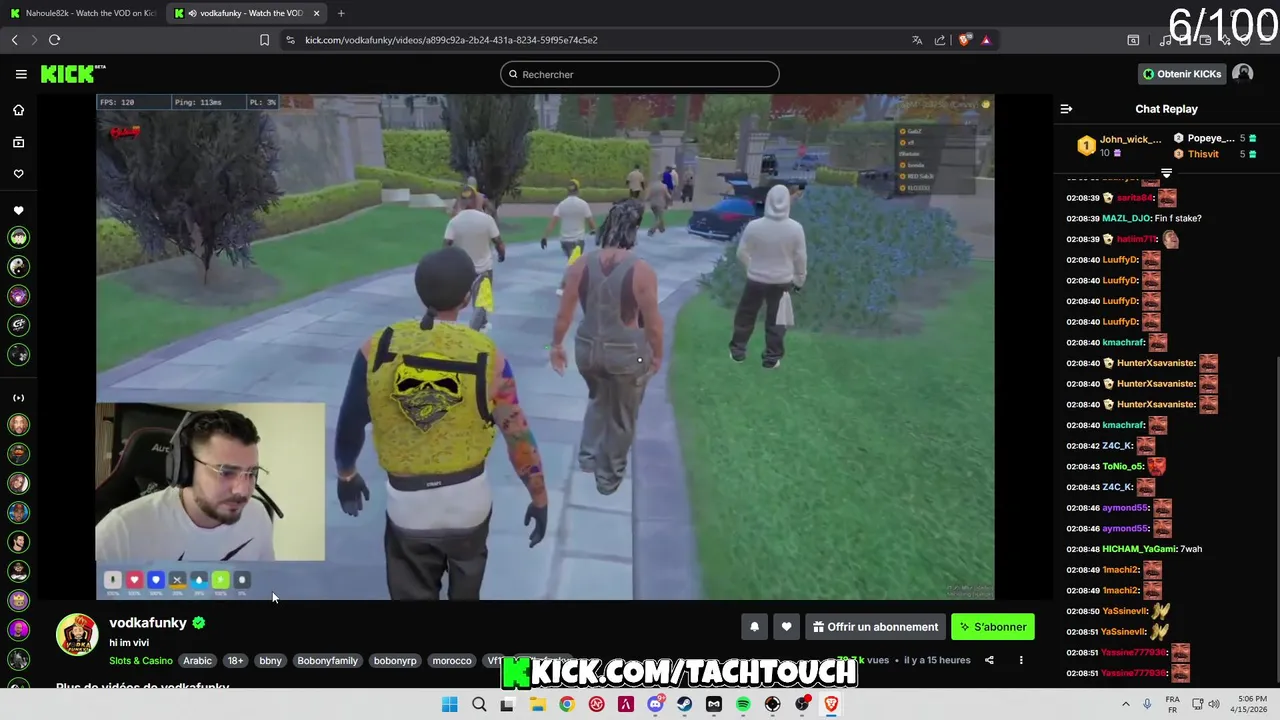Click the Kick logo in the header
1280x720 pixels.
point(72,74)
